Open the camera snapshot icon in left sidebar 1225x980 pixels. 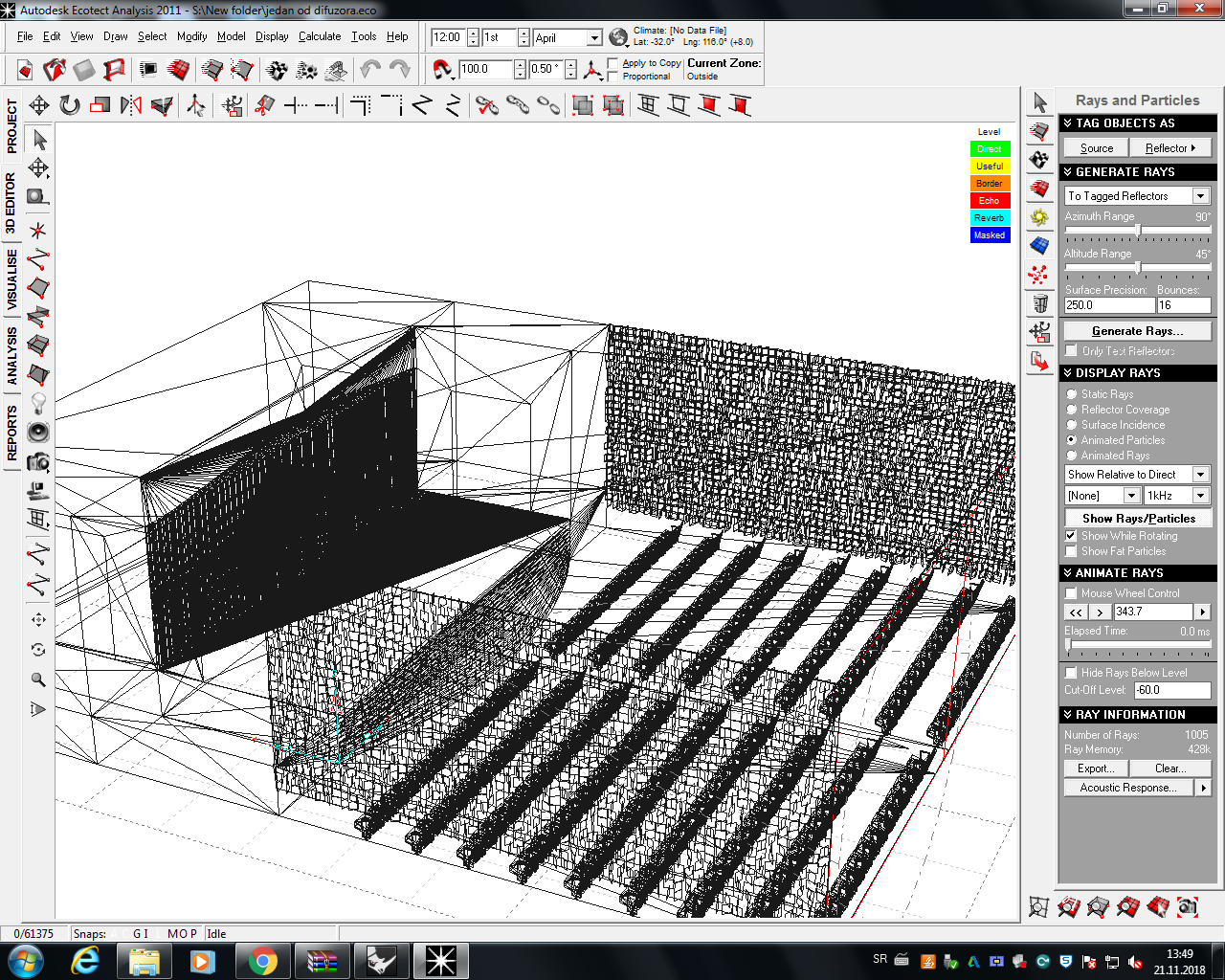pyautogui.click(x=38, y=462)
